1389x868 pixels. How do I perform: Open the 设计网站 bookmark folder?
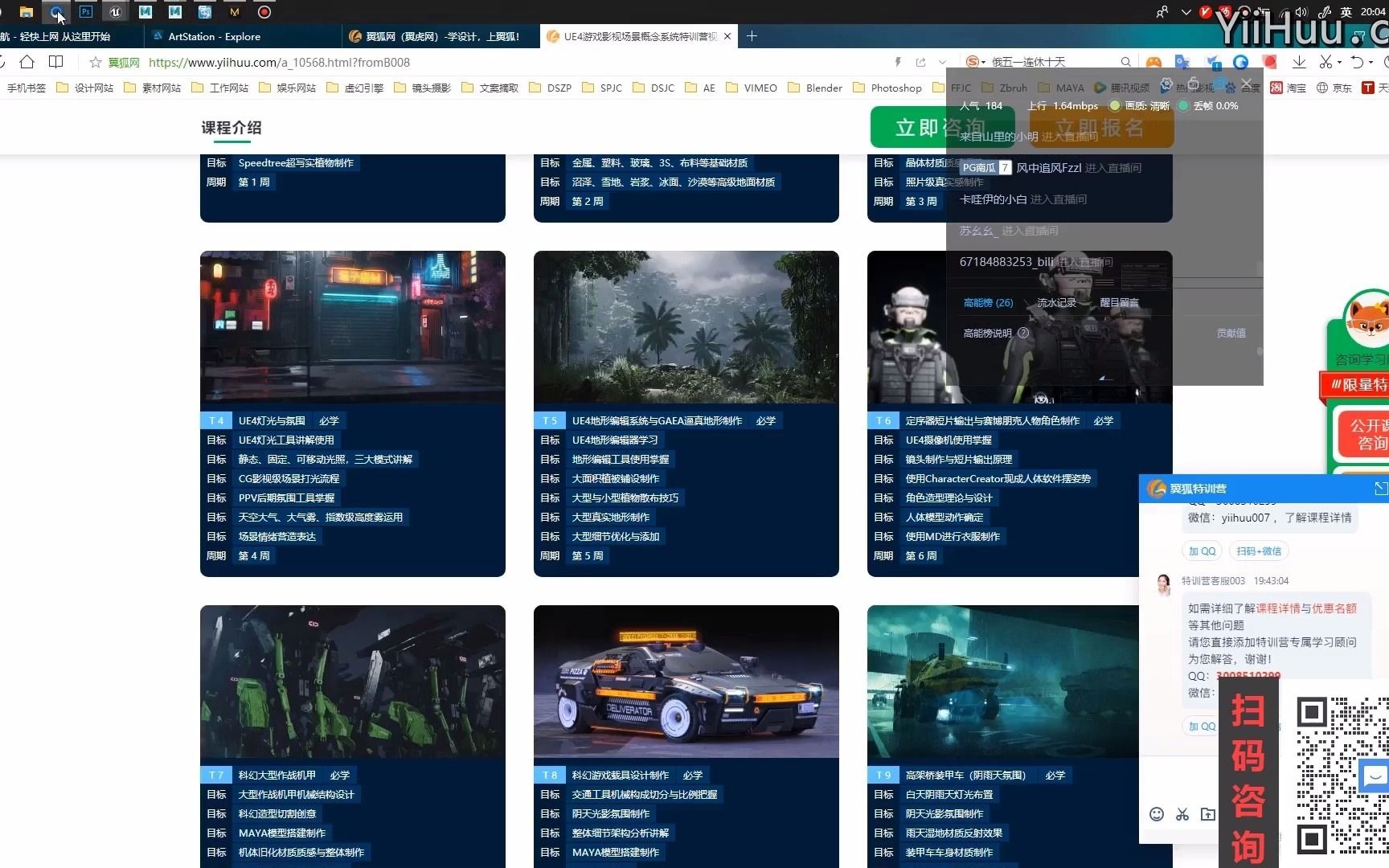pyautogui.click(x=85, y=88)
